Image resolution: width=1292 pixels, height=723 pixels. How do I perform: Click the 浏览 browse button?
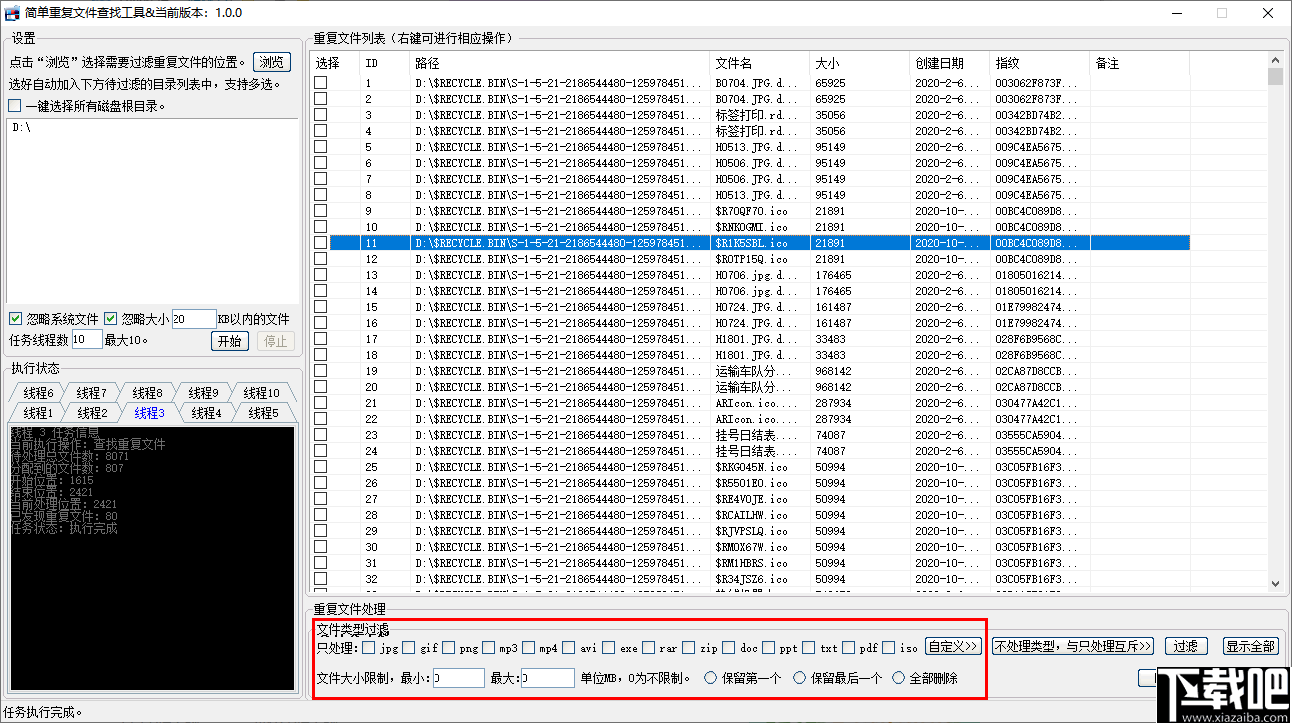tap(271, 62)
